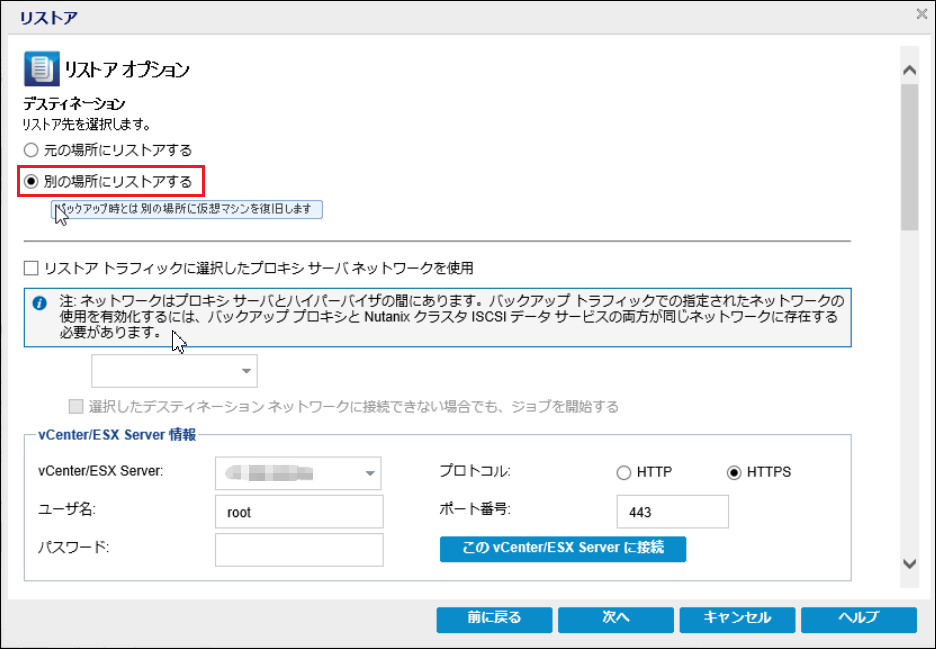Close the リストア dialog with the X
This screenshot has height=649, width=936.
point(921,13)
